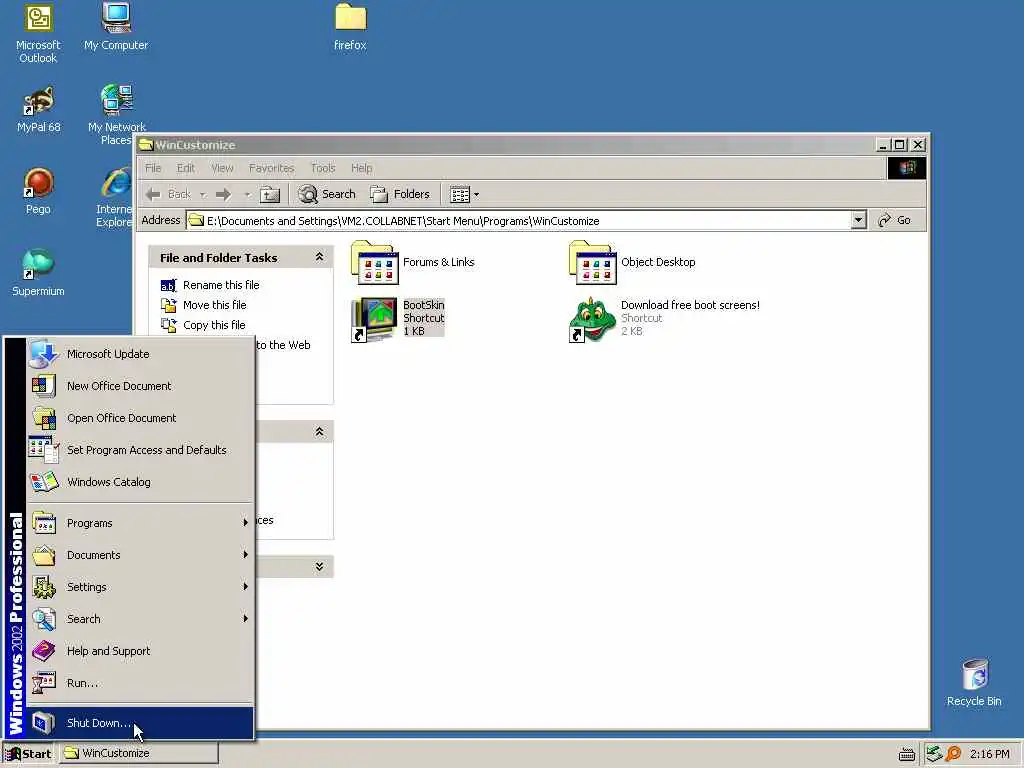Select My Network Places desktop icon
The height and width of the screenshot is (768, 1024).
(x=117, y=114)
